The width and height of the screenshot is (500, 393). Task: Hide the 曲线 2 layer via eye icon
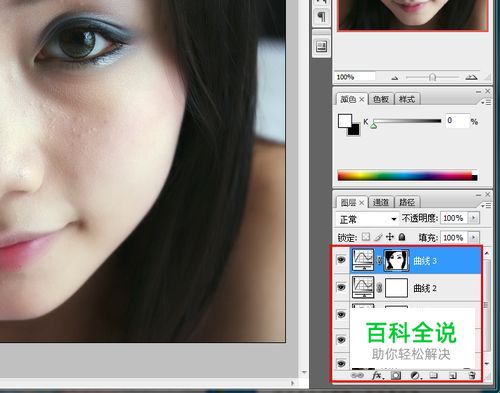pyautogui.click(x=341, y=287)
